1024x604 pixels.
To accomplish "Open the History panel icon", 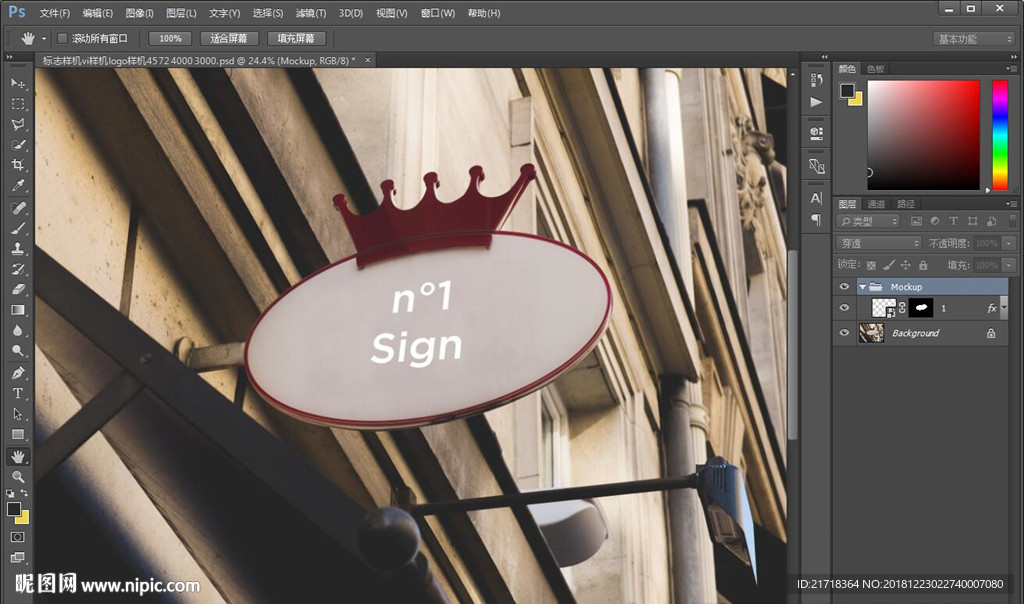I will coord(816,80).
